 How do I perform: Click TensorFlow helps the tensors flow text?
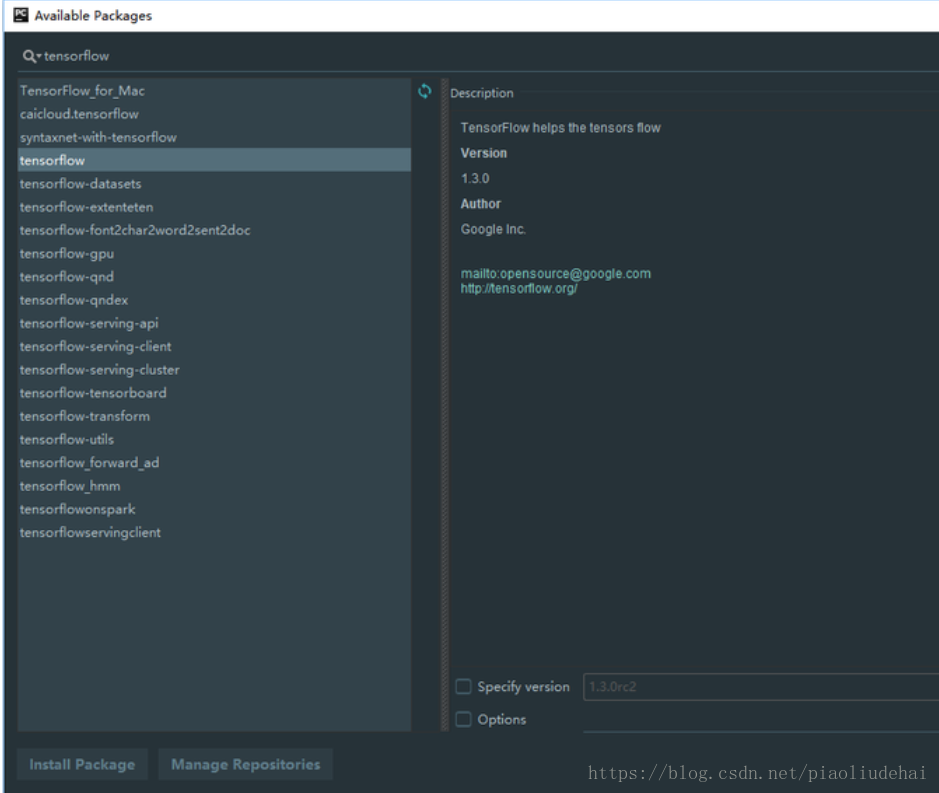(x=561, y=128)
